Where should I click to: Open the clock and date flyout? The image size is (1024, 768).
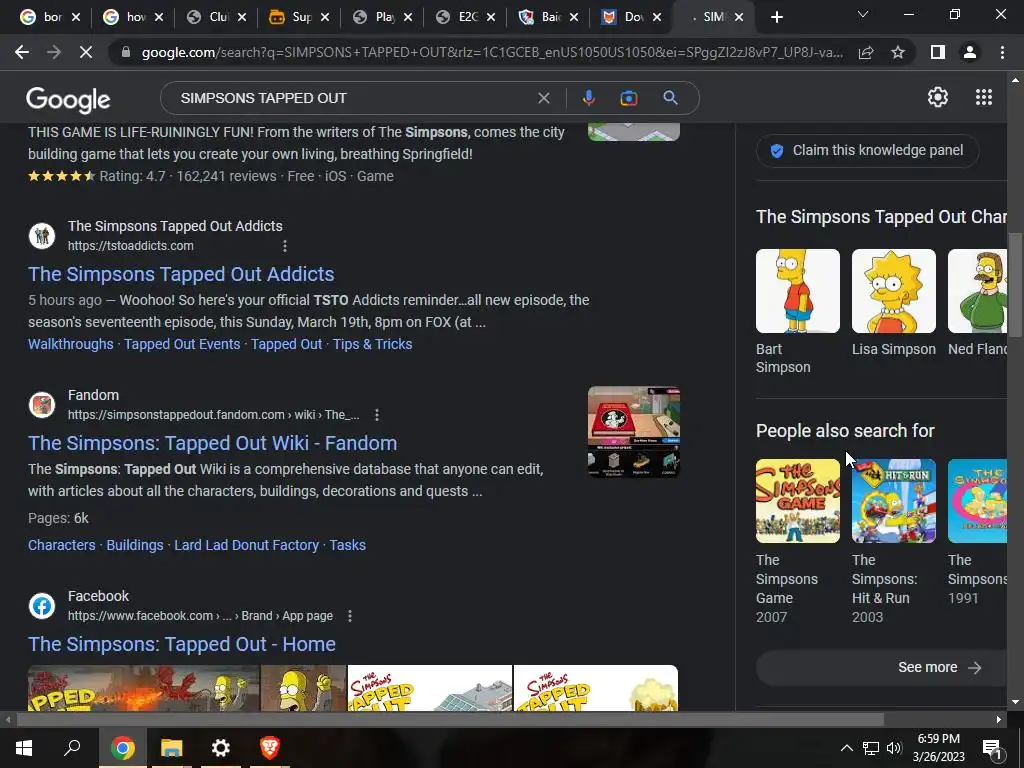pyautogui.click(x=938, y=748)
